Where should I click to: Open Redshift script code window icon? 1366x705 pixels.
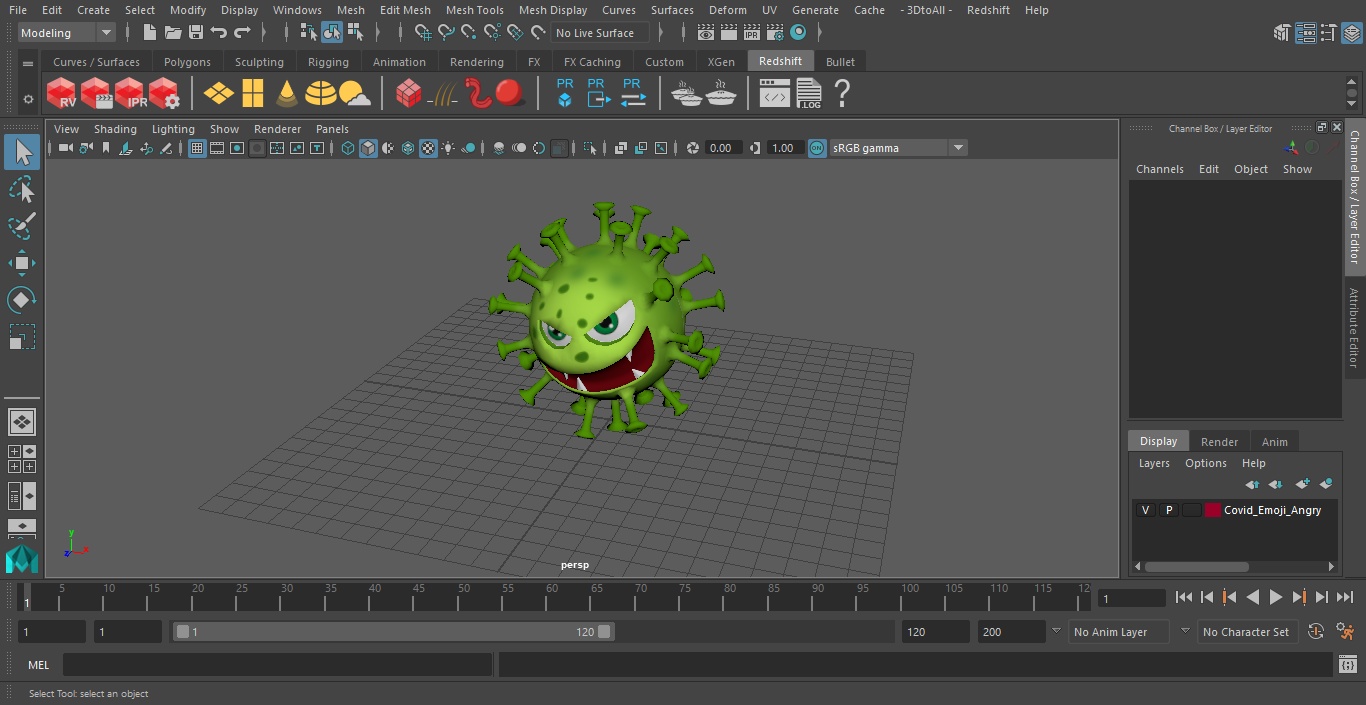click(775, 94)
